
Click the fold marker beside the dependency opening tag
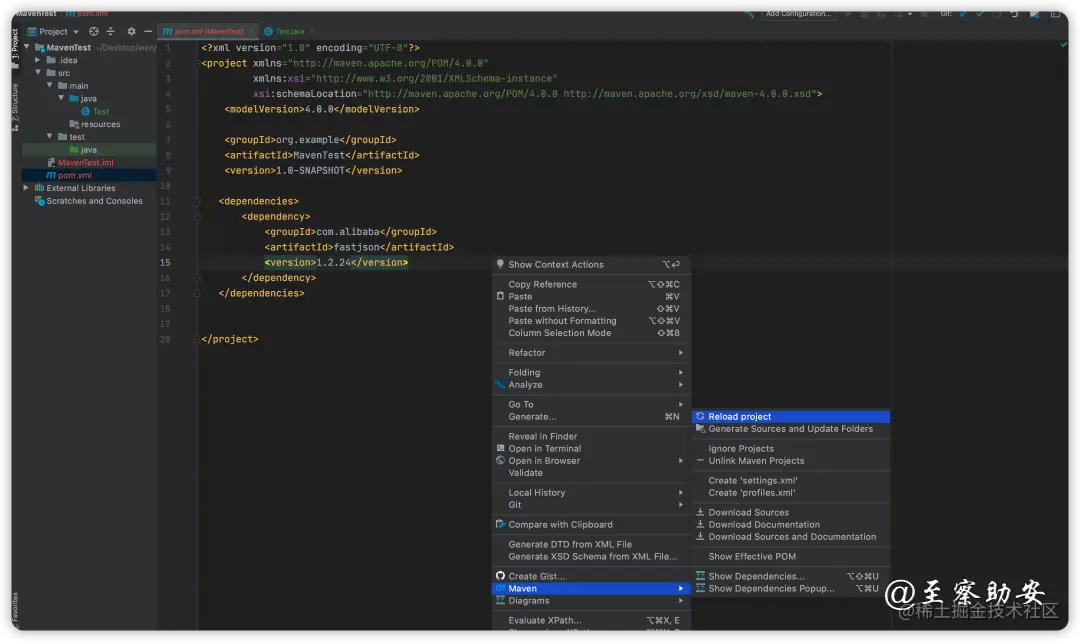coord(197,217)
